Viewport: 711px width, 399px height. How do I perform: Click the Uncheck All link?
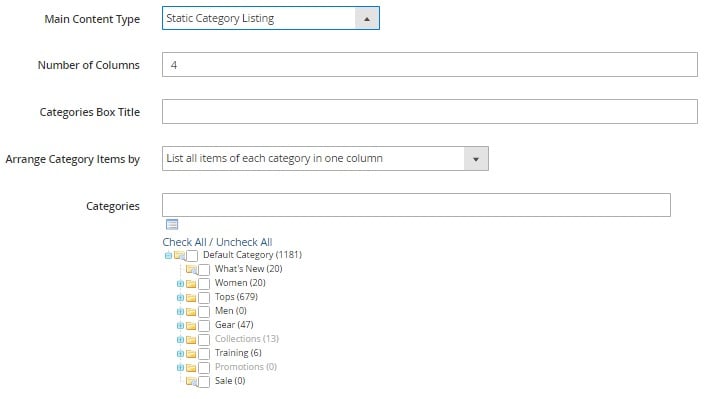coord(244,242)
